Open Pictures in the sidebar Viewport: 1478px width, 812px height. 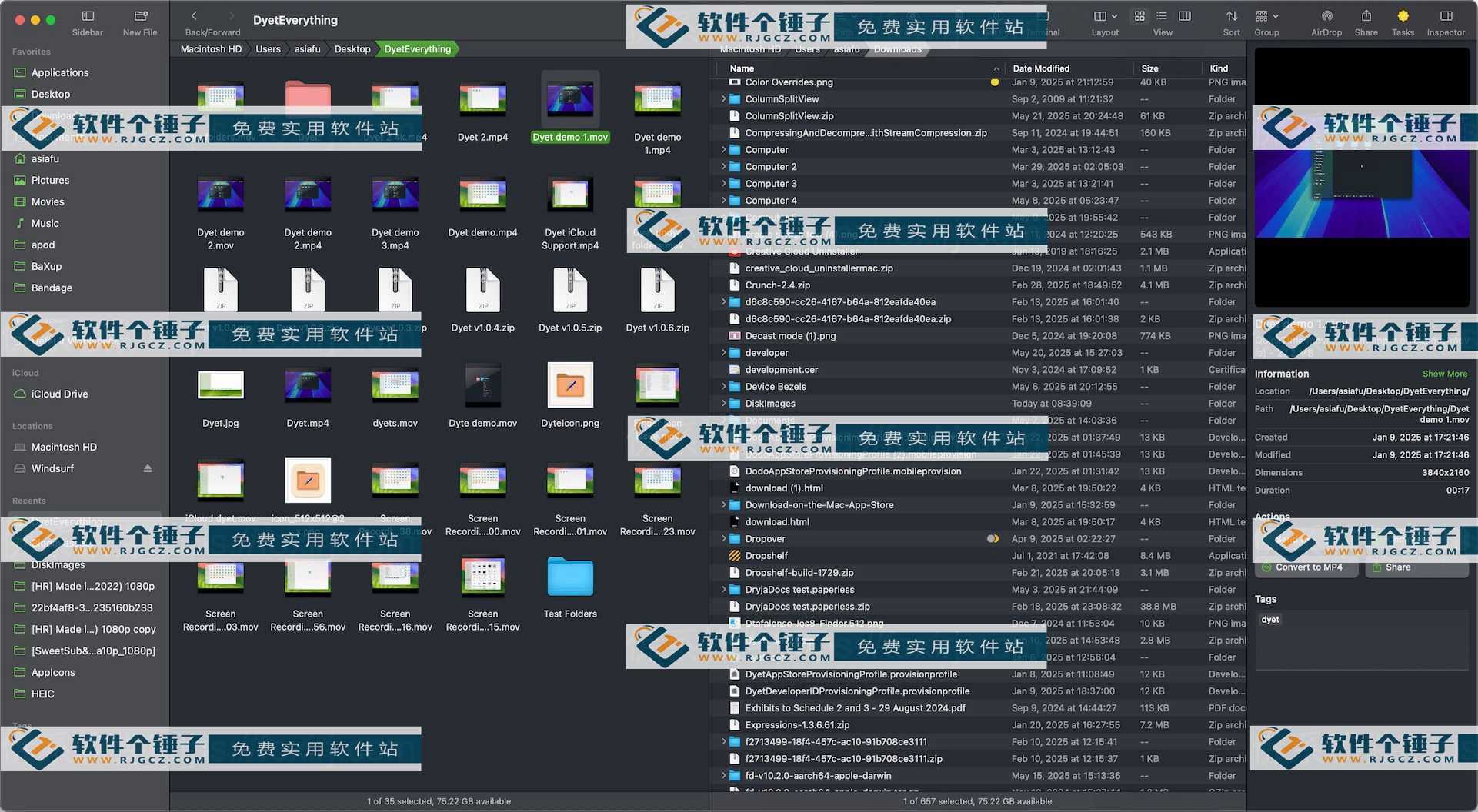[50, 180]
